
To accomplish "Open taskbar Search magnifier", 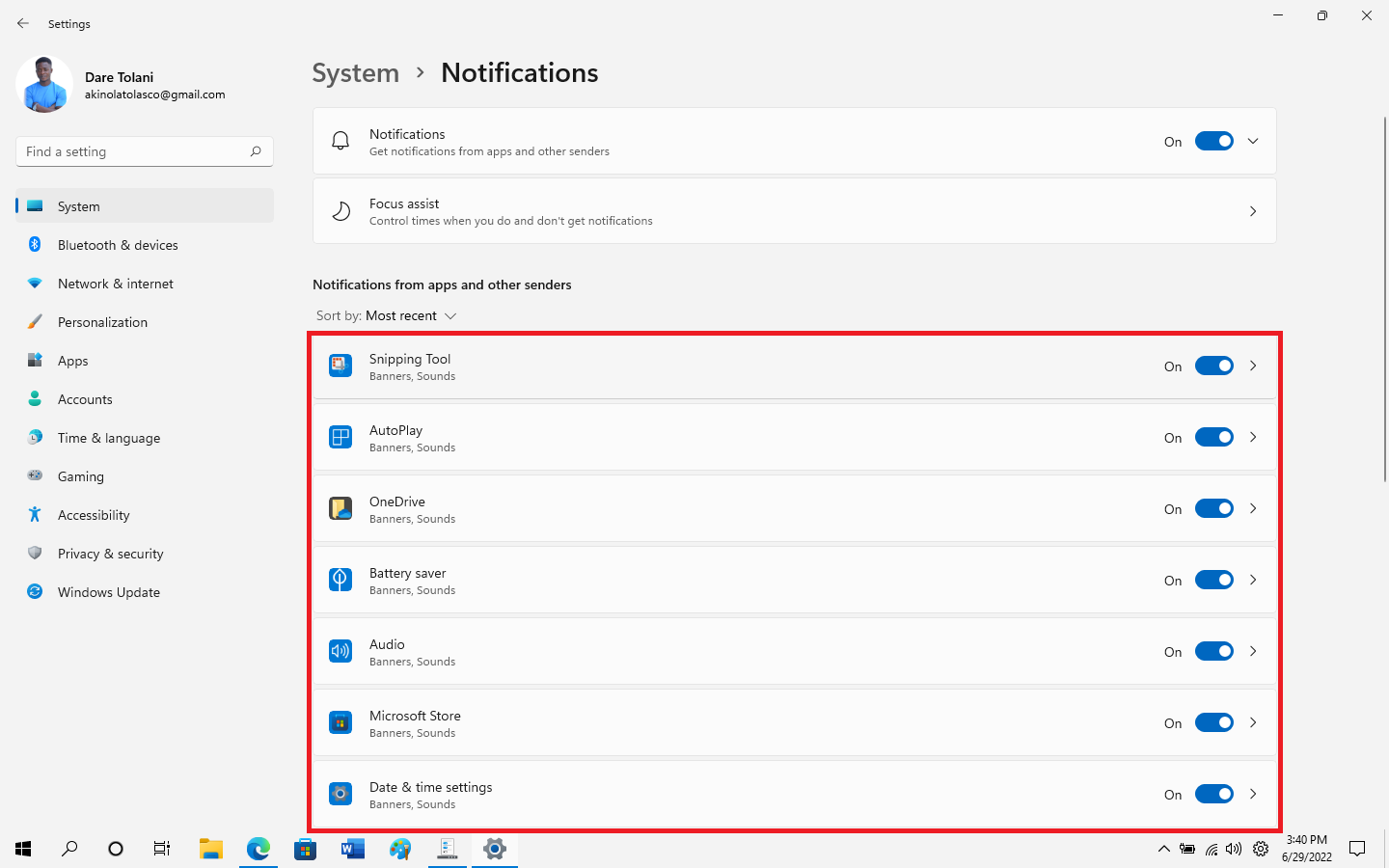I will coord(69,849).
